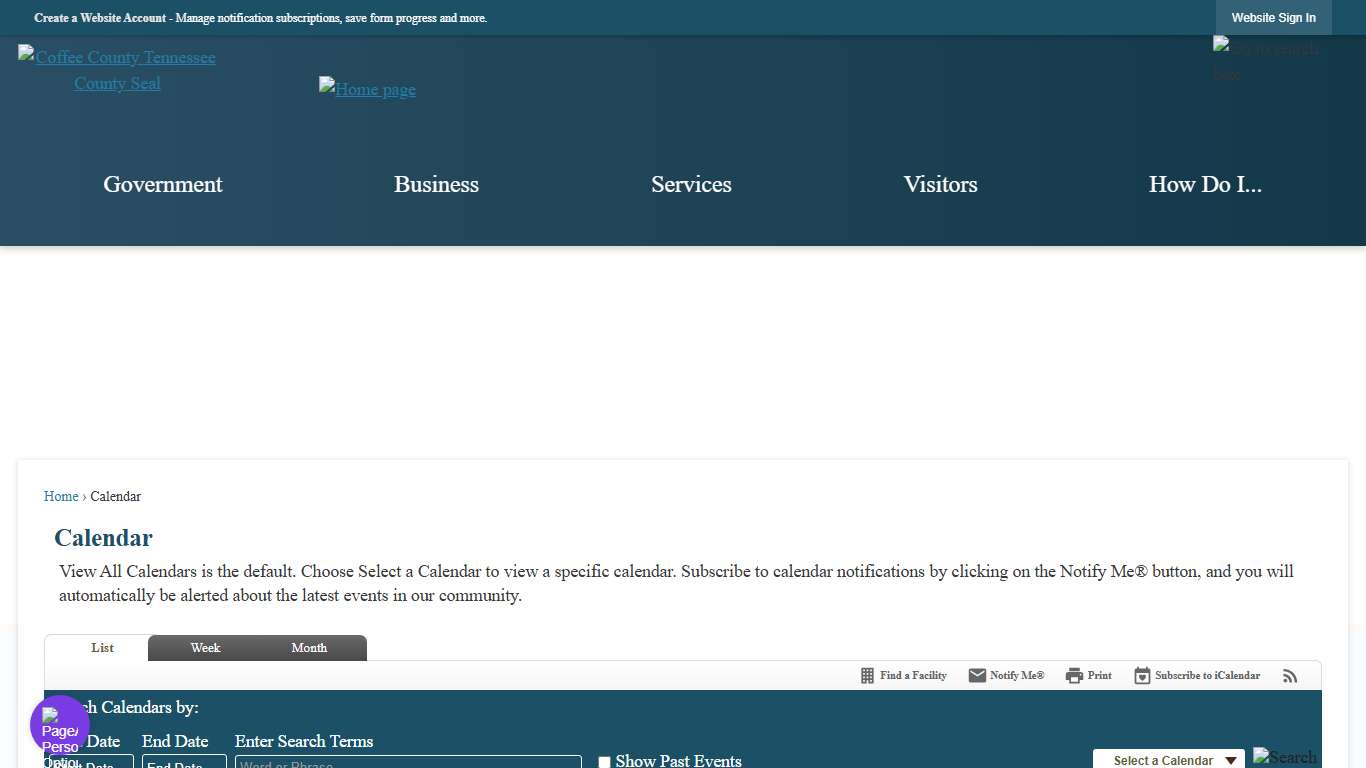The image size is (1366, 768).
Task: Click the Subscribe to iCalendar icon
Action: click(1142, 676)
